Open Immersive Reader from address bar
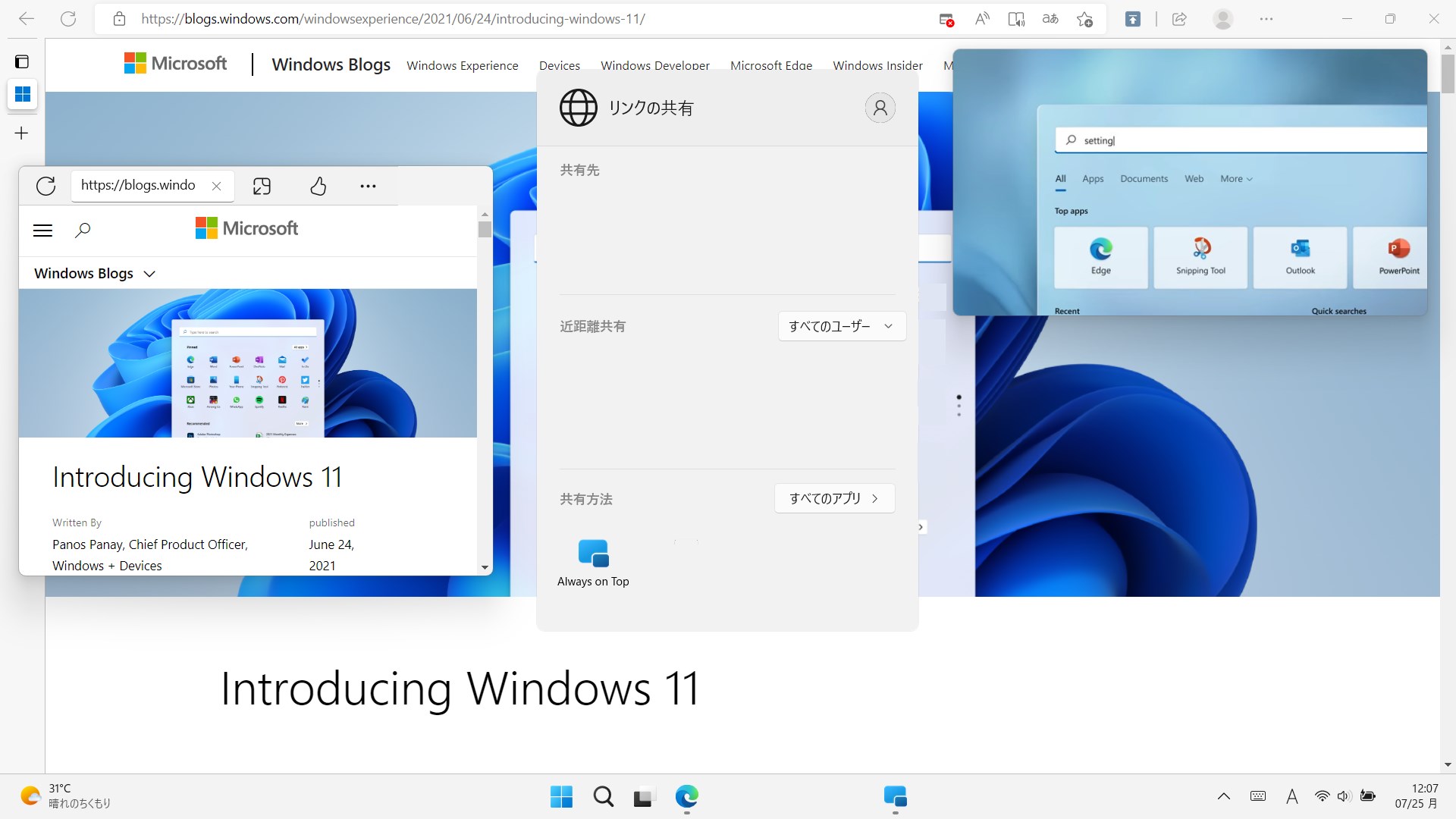1456x819 pixels. (1016, 19)
